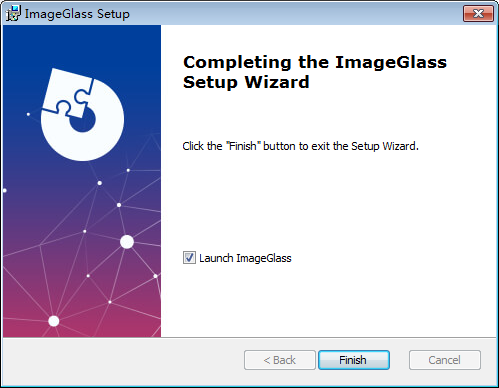Close the ImageGlass Setup window
Viewport: 499px width, 388px height.
click(478, 13)
